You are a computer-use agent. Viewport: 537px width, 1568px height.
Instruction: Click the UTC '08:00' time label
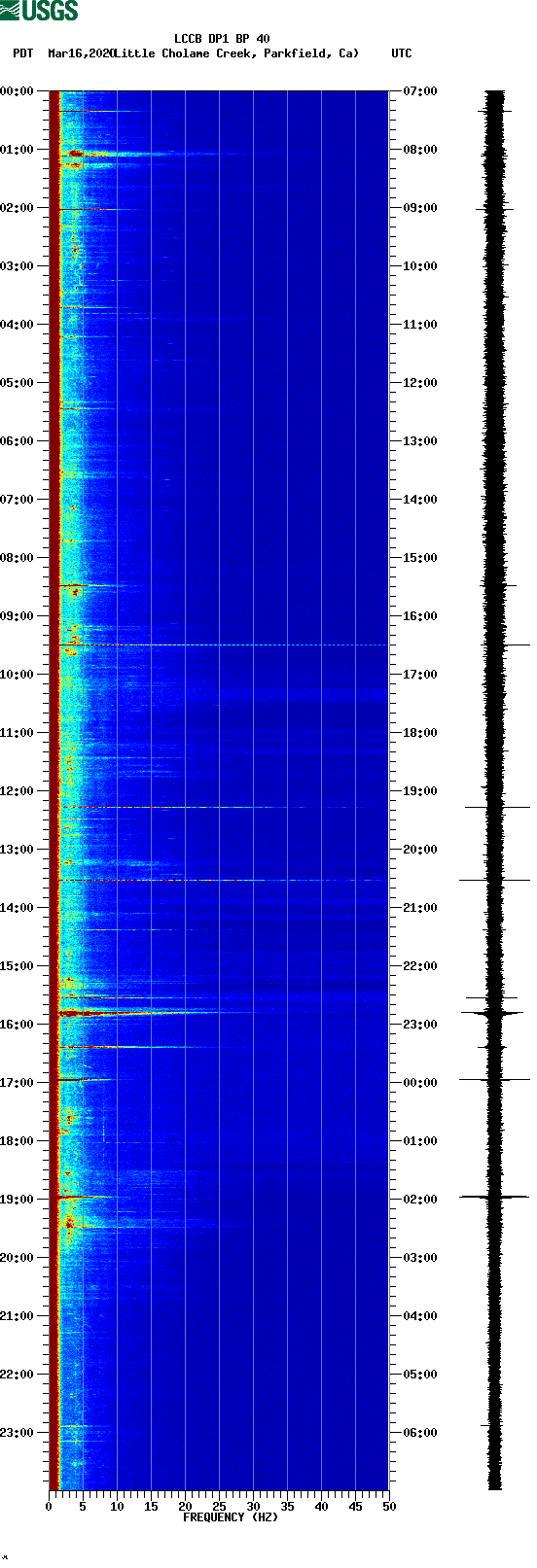[x=420, y=150]
